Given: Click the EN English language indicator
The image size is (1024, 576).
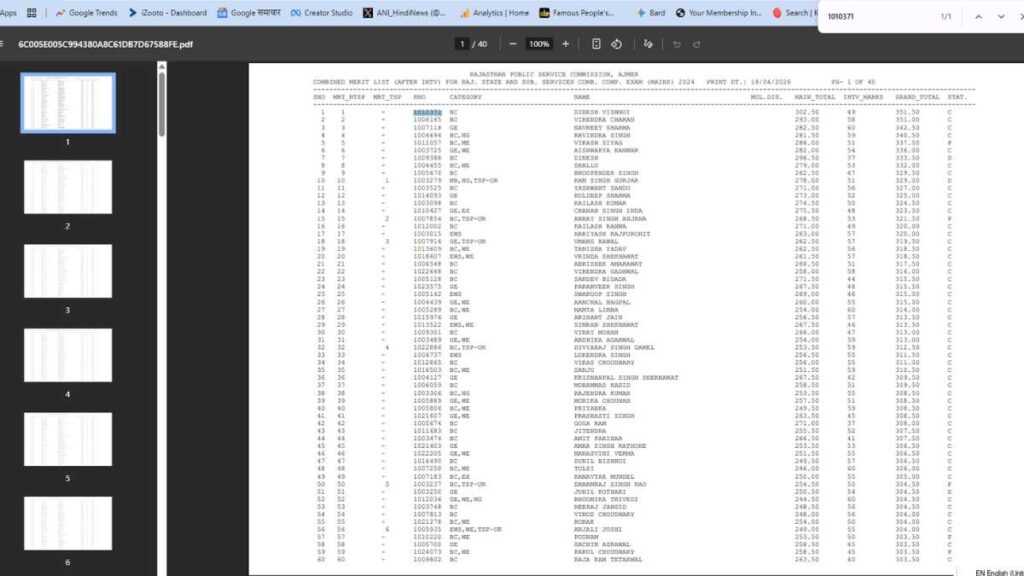Looking at the screenshot, I should 997,571.
